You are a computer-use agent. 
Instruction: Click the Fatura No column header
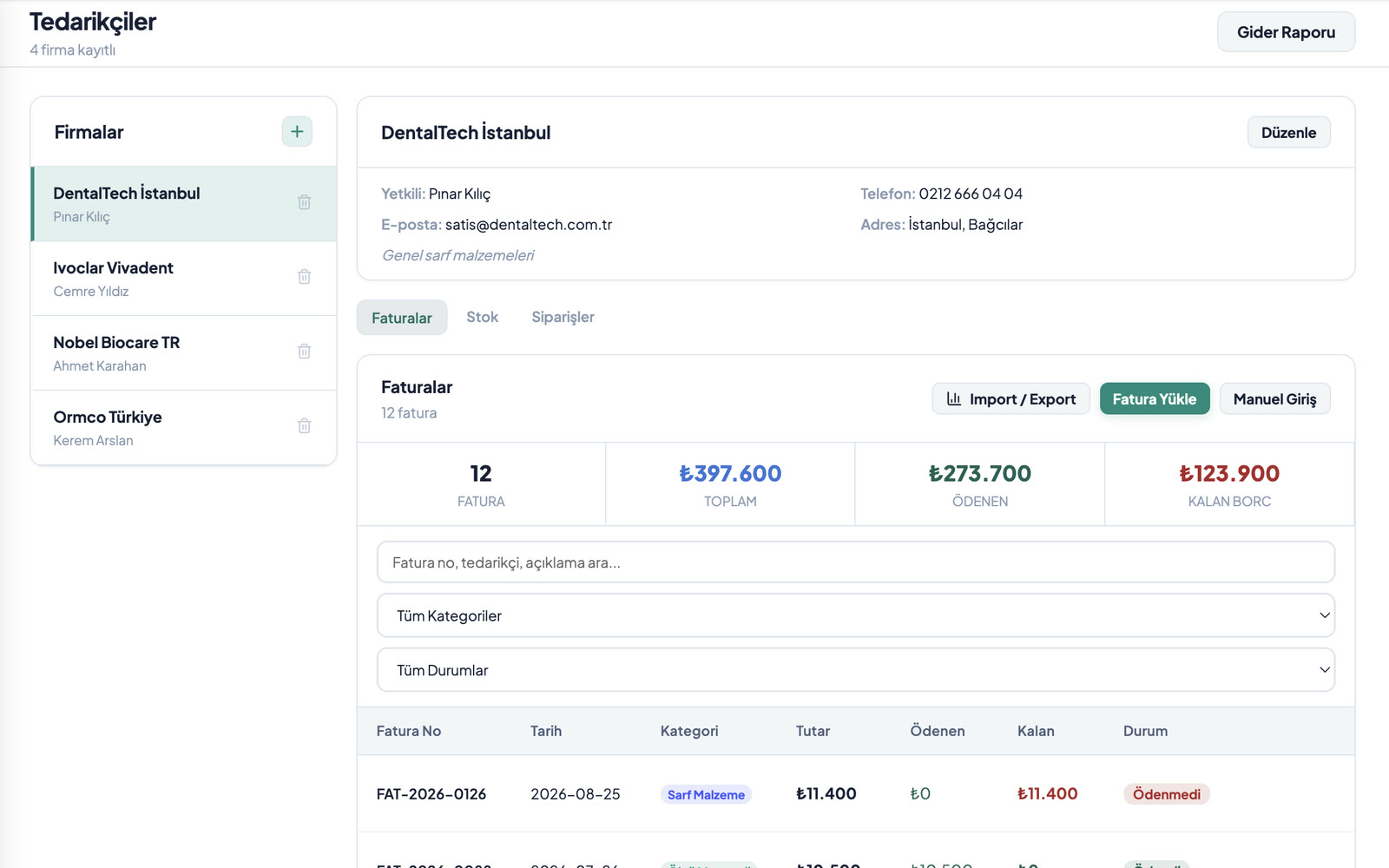[409, 731]
